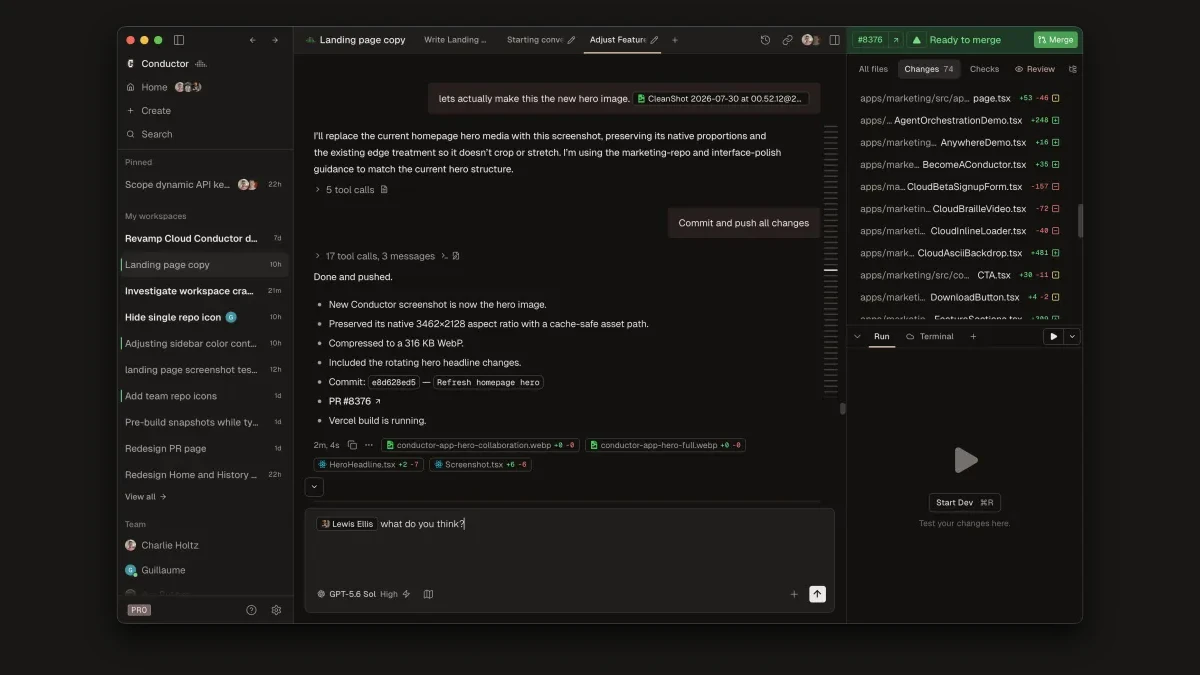This screenshot has width=1200, height=675.
Task: Open the settings gear icon
Action: [x=277, y=610]
